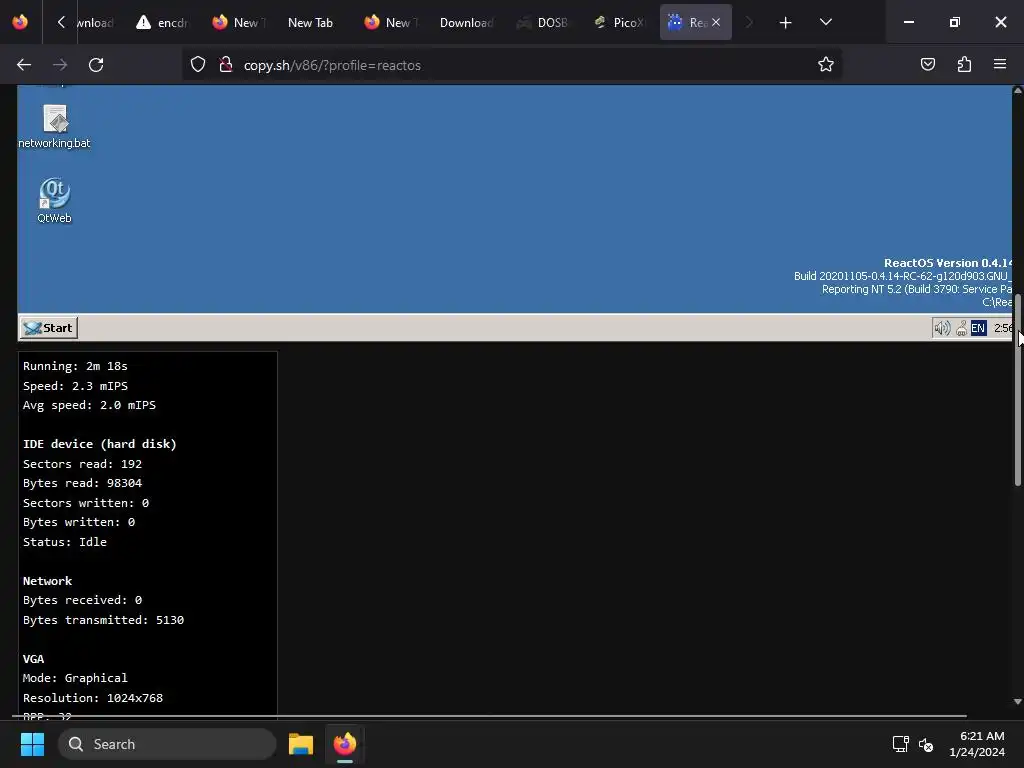Launch the QtWeb browser shortcut
Screen dimensions: 1024x768
(54, 200)
